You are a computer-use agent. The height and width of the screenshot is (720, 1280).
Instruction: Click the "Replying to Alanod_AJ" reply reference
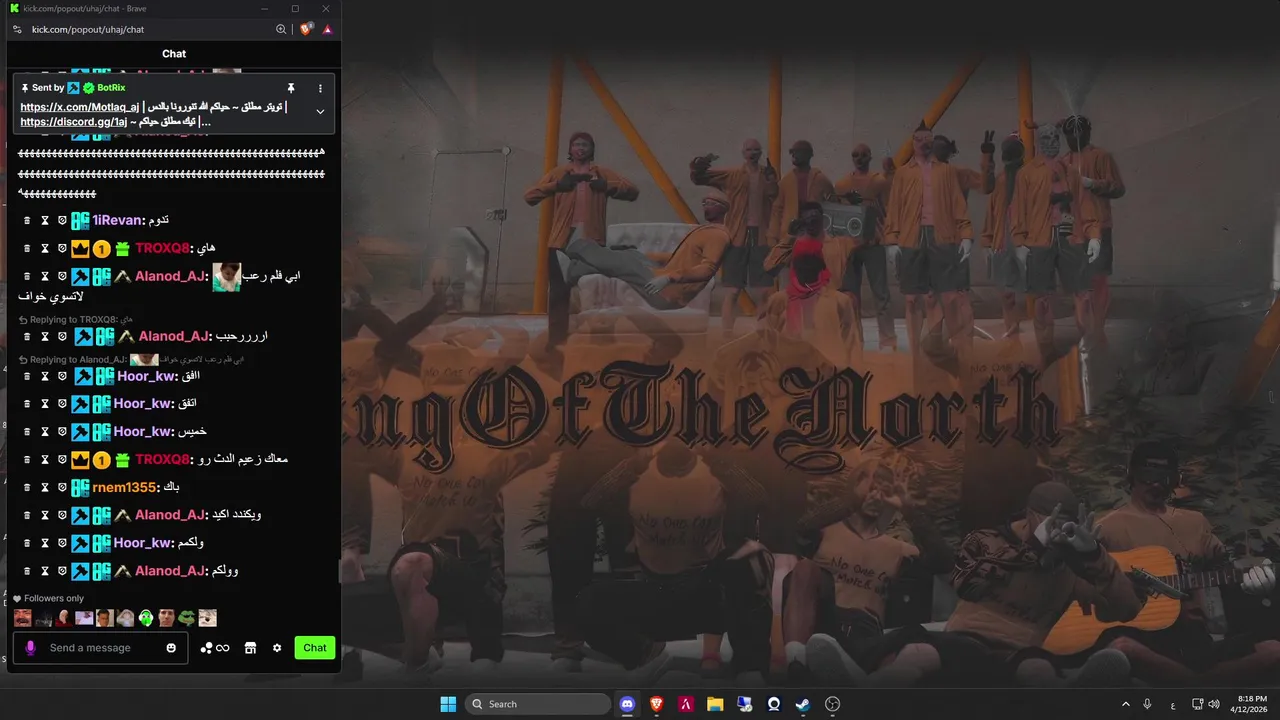pyautogui.click(x=131, y=359)
